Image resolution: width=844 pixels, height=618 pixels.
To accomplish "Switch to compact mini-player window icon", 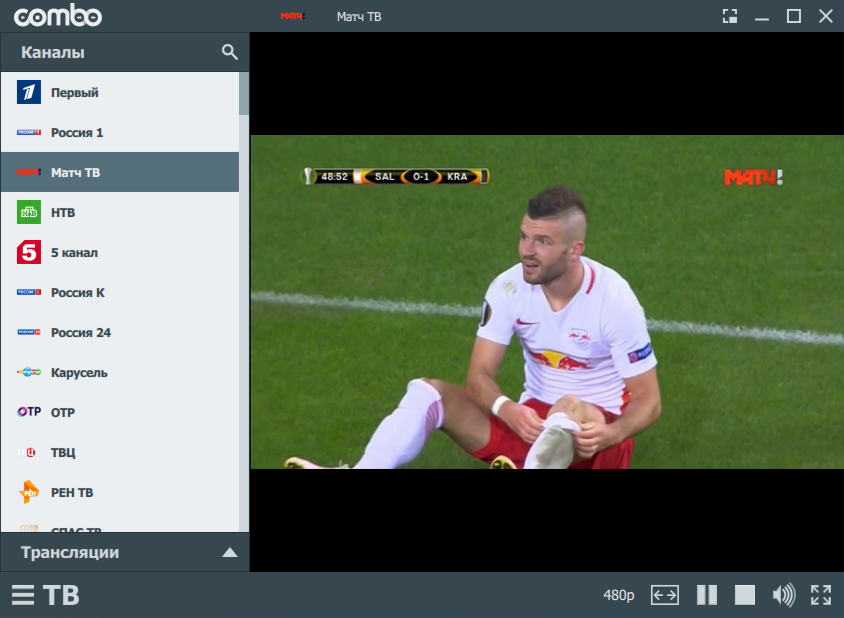I will [x=730, y=16].
